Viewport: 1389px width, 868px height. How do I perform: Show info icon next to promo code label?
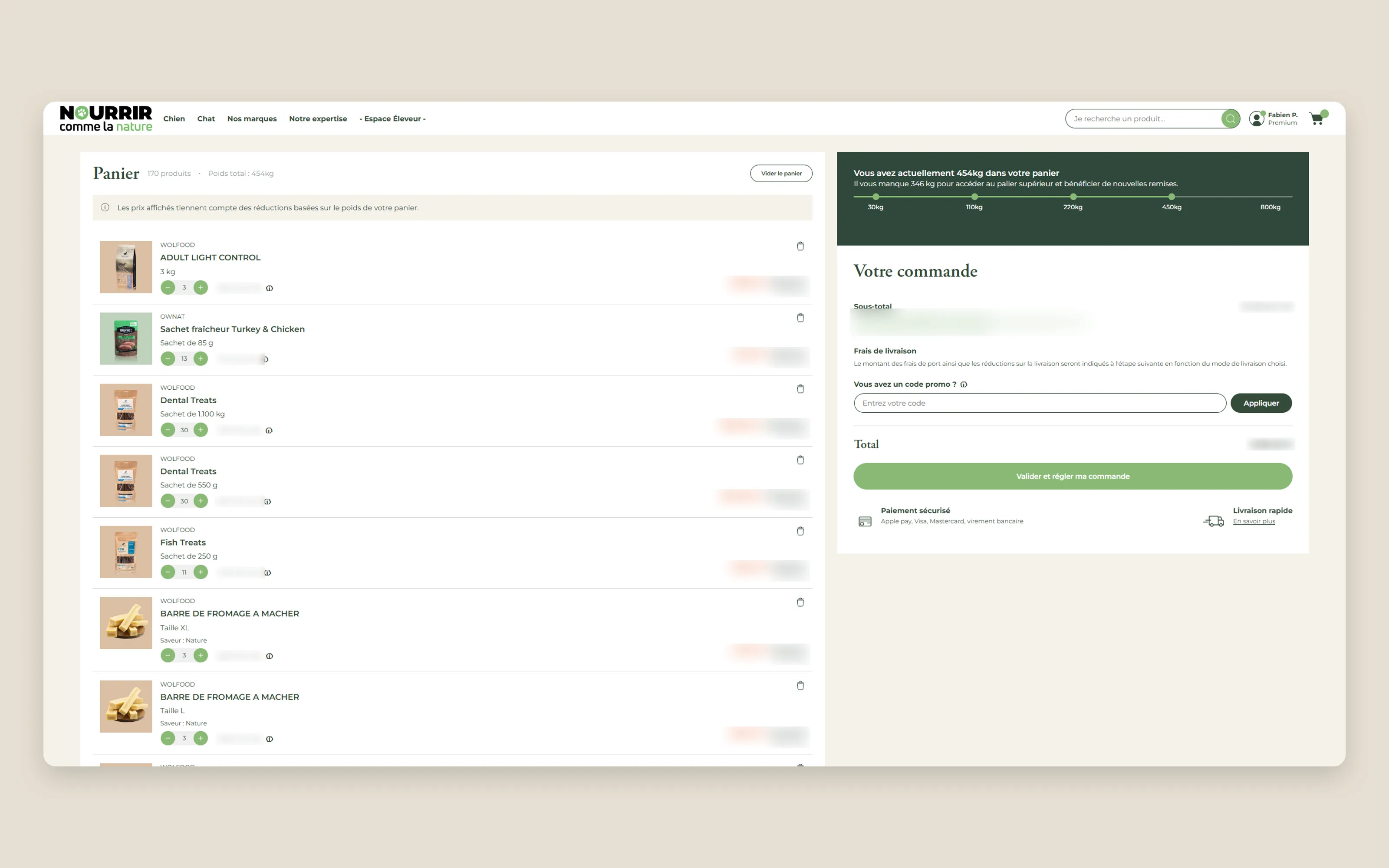click(964, 385)
